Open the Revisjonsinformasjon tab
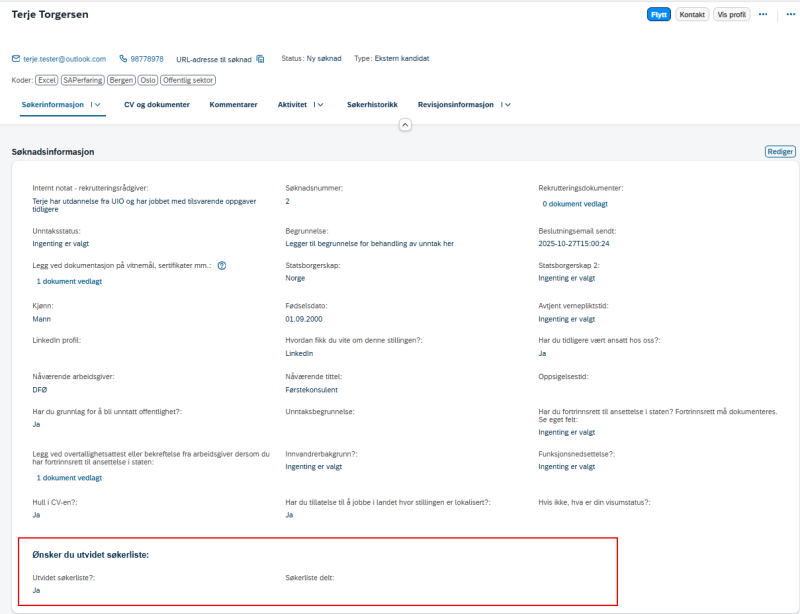 (456, 105)
